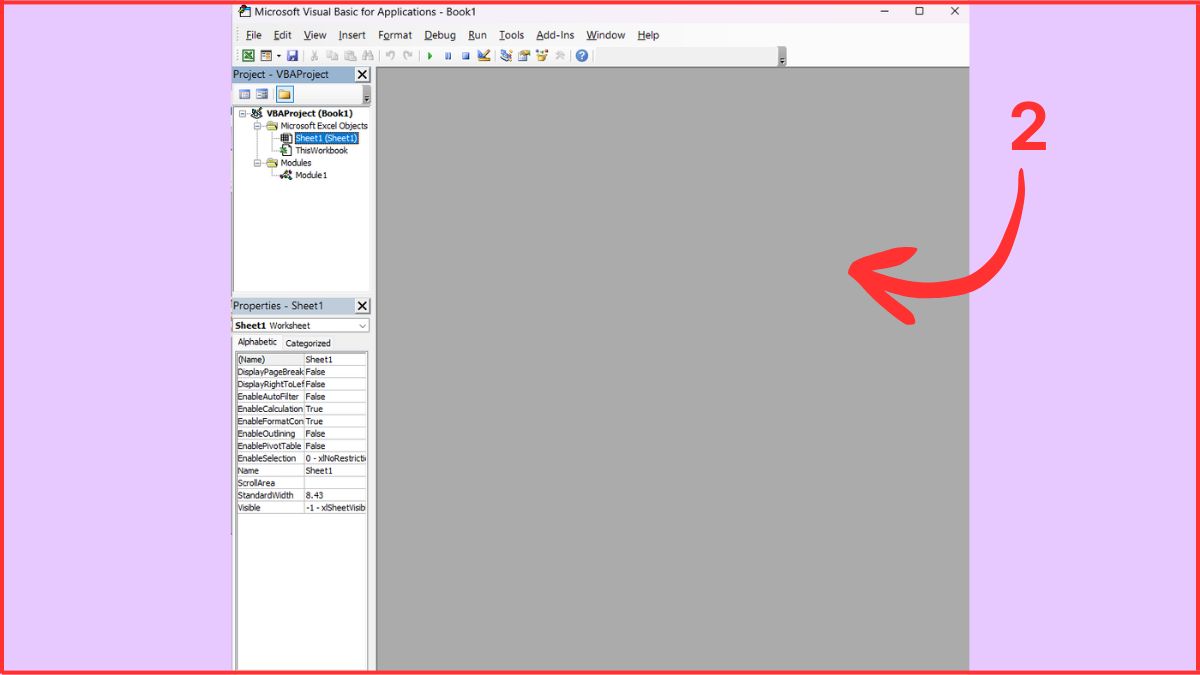Viewport: 1200px width, 675px height.
Task: Click the Redo arrow icon
Action: click(x=407, y=56)
